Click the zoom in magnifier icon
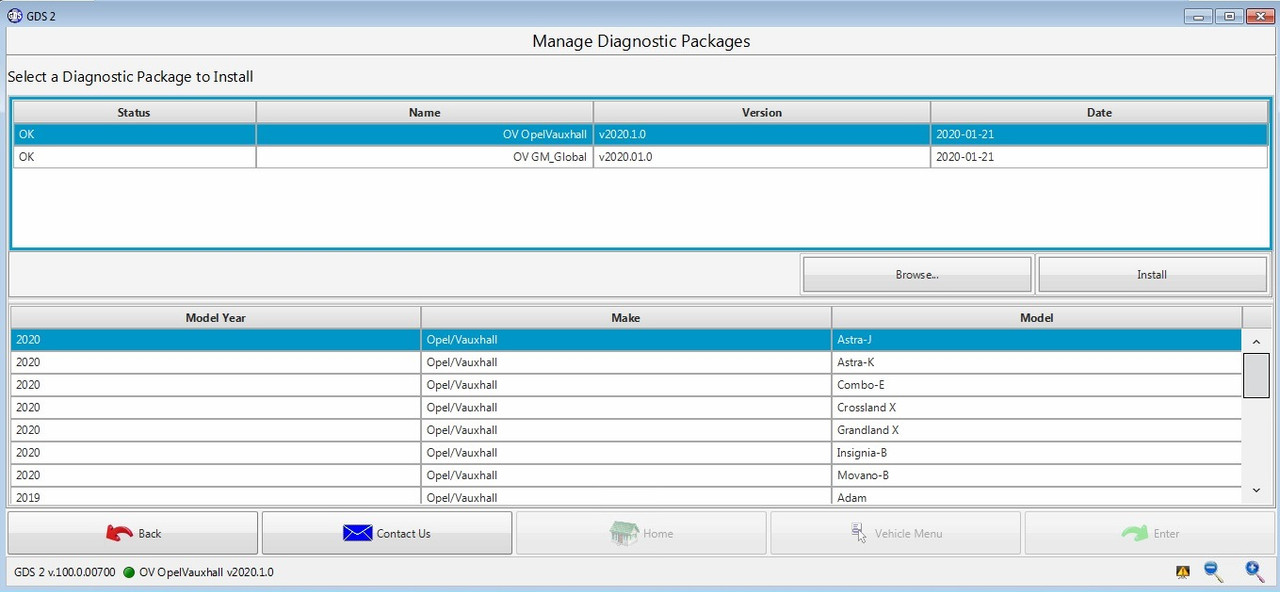The image size is (1280, 592). [x=1255, y=571]
